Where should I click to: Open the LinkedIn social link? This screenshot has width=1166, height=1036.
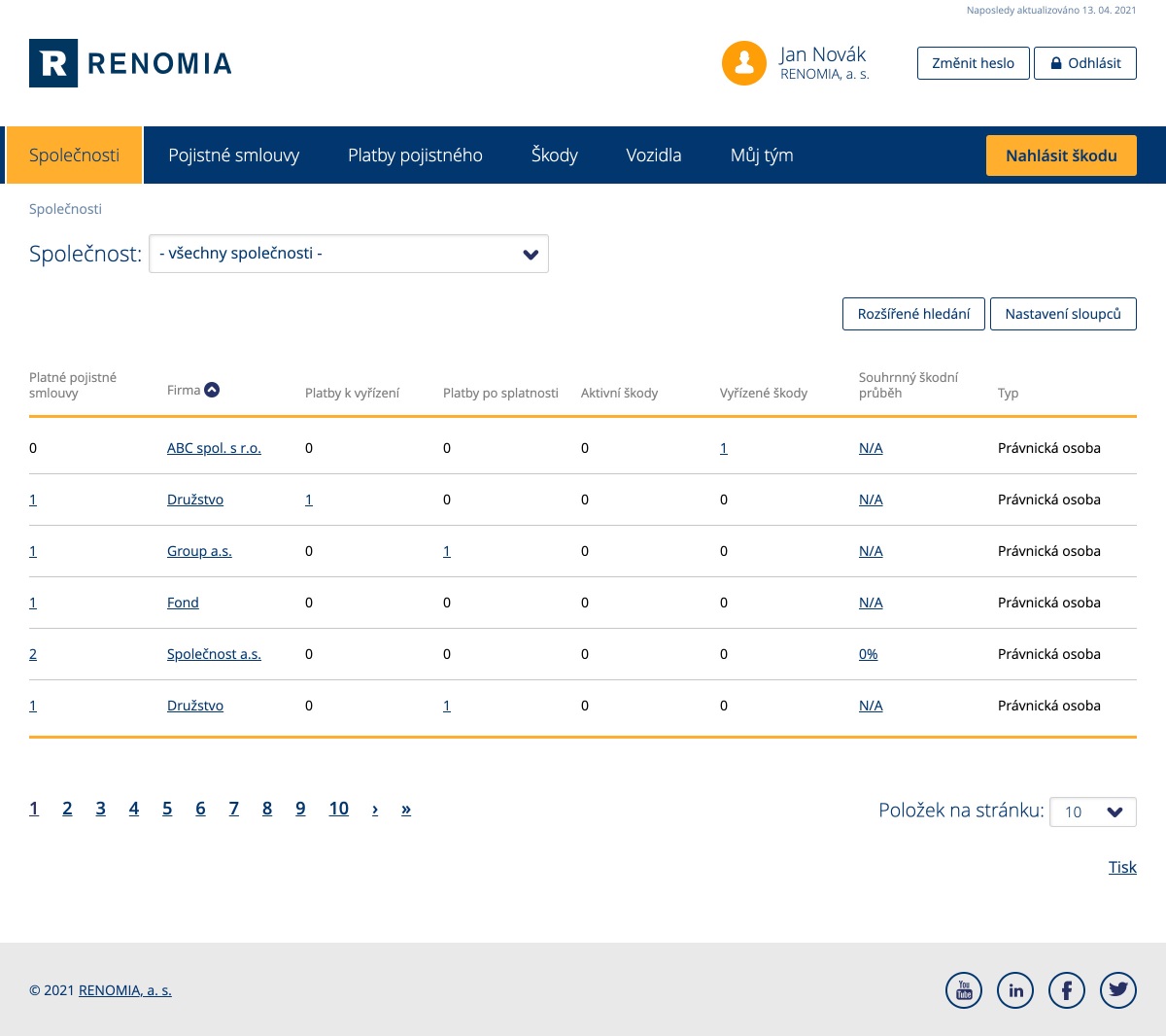1015,990
